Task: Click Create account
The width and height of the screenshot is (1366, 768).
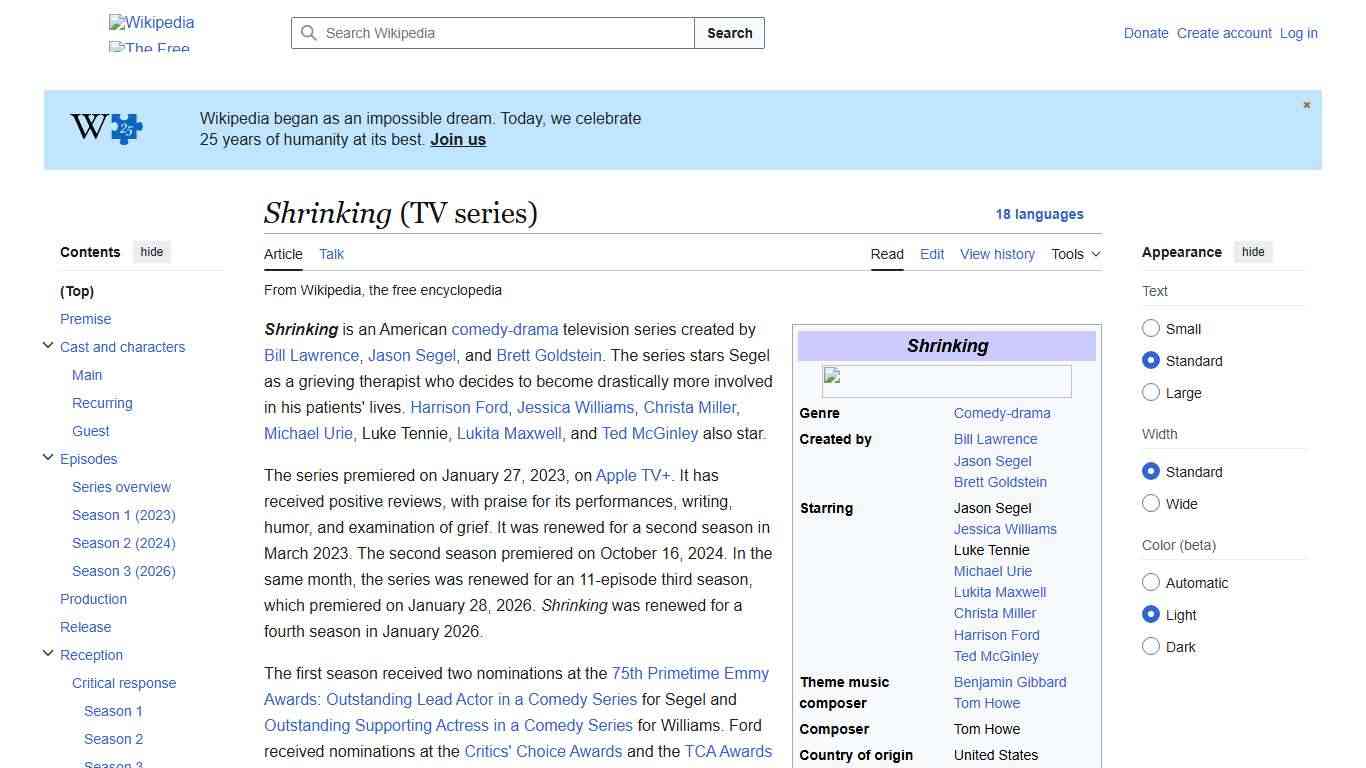Action: (1224, 33)
